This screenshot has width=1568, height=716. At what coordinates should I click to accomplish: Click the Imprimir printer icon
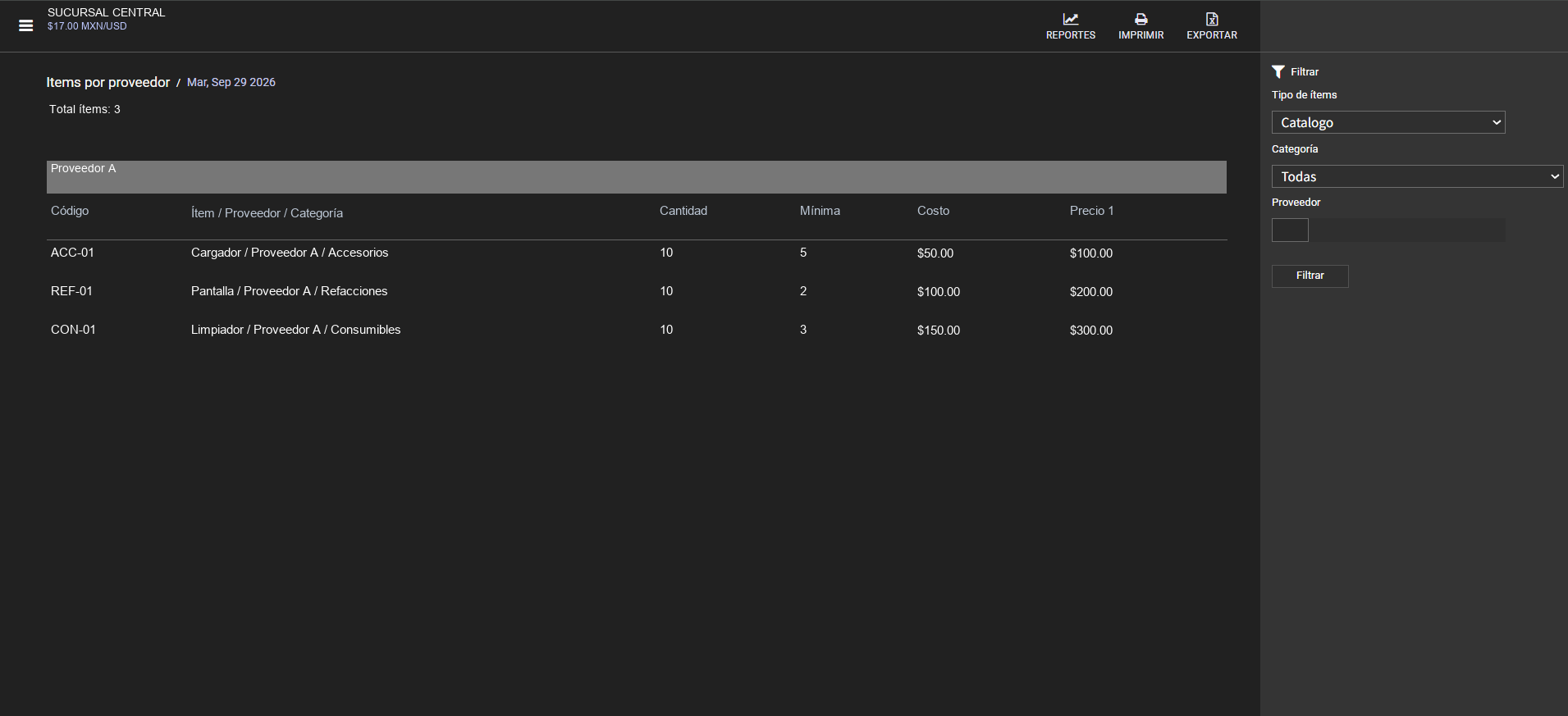(1141, 19)
